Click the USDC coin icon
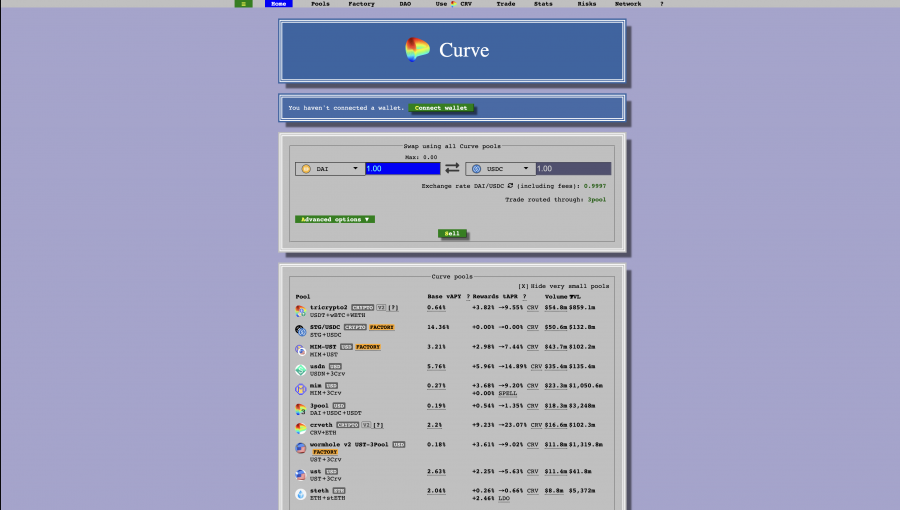This screenshot has height=510, width=900. pos(476,169)
